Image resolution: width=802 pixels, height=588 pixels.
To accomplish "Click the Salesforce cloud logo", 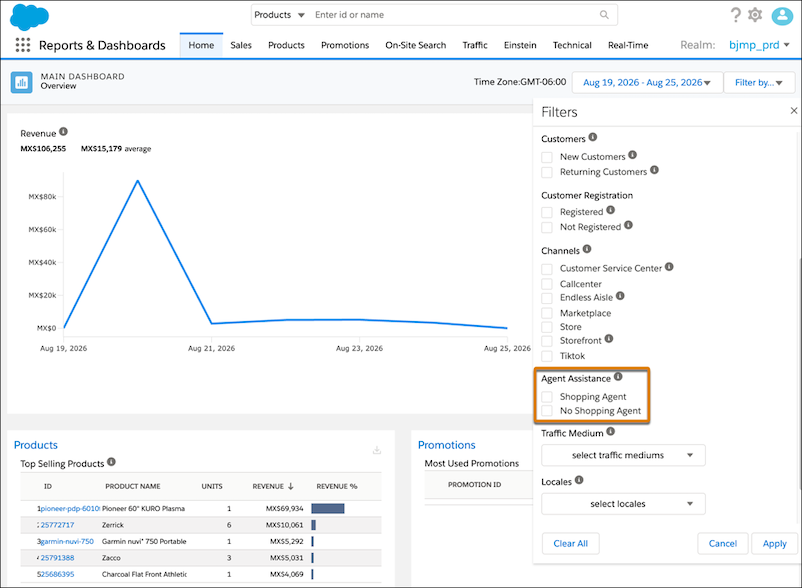I will (29, 17).
